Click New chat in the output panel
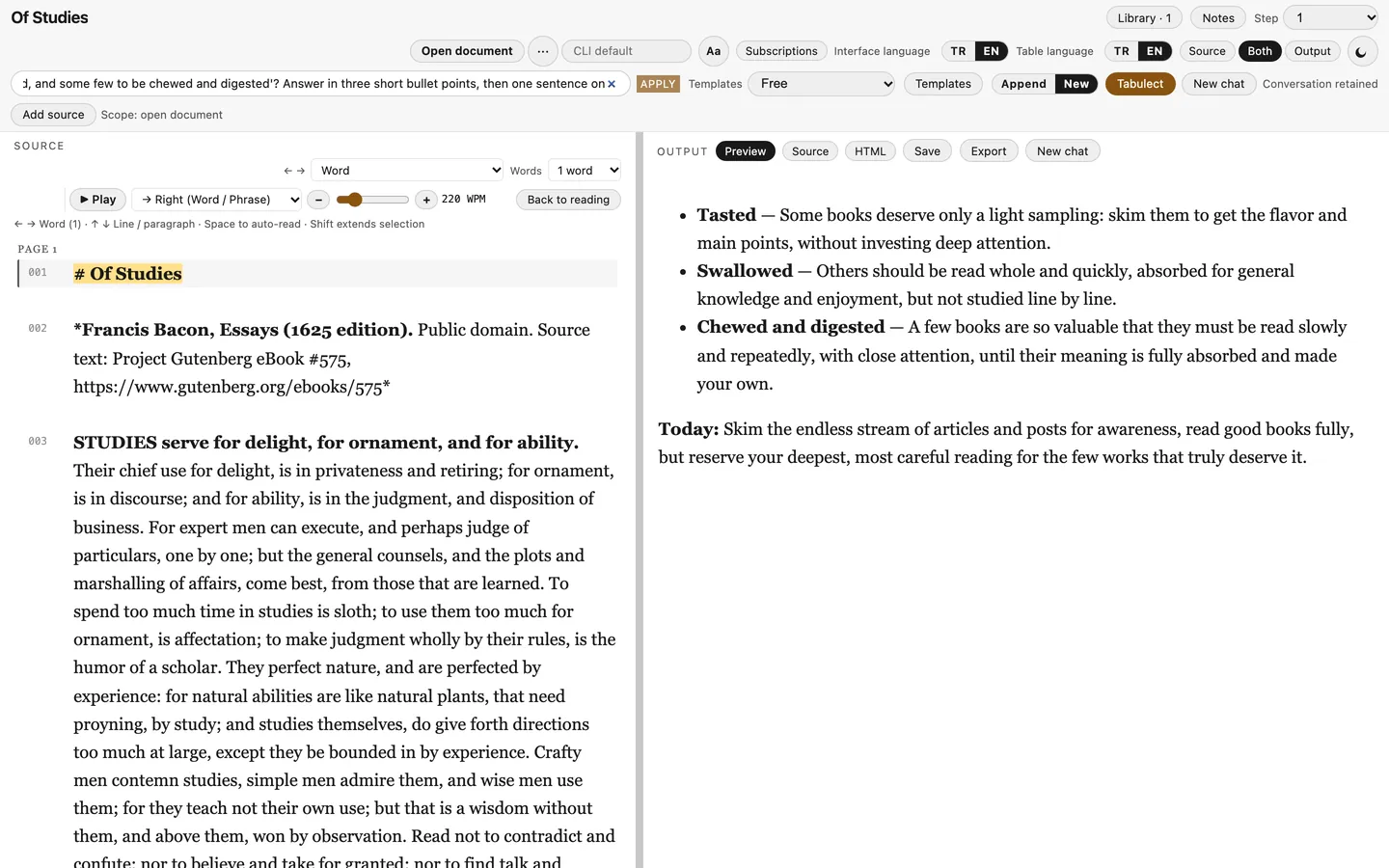The width and height of the screenshot is (1389, 868). click(1062, 151)
